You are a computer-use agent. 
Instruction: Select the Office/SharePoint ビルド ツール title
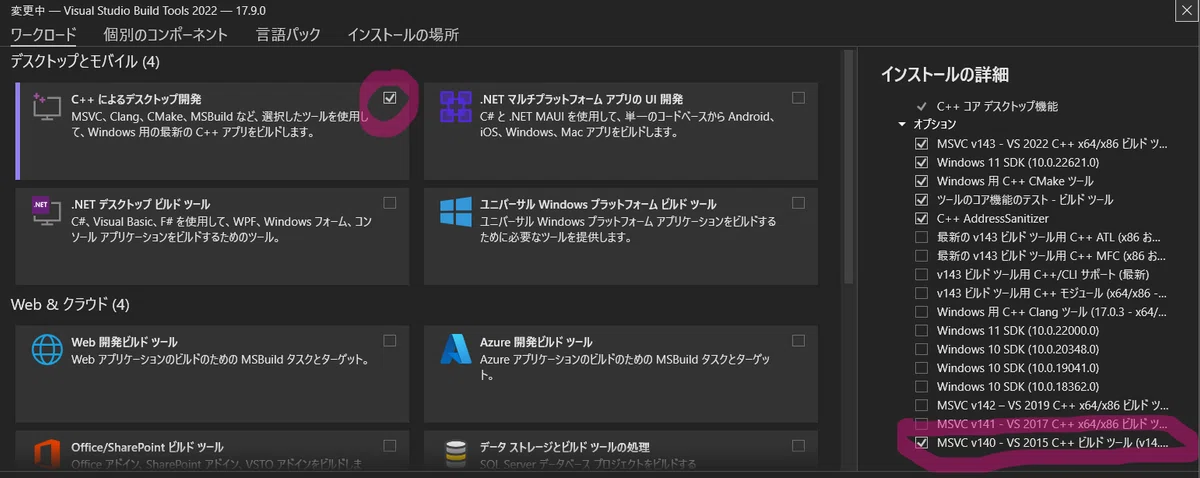[145, 447]
